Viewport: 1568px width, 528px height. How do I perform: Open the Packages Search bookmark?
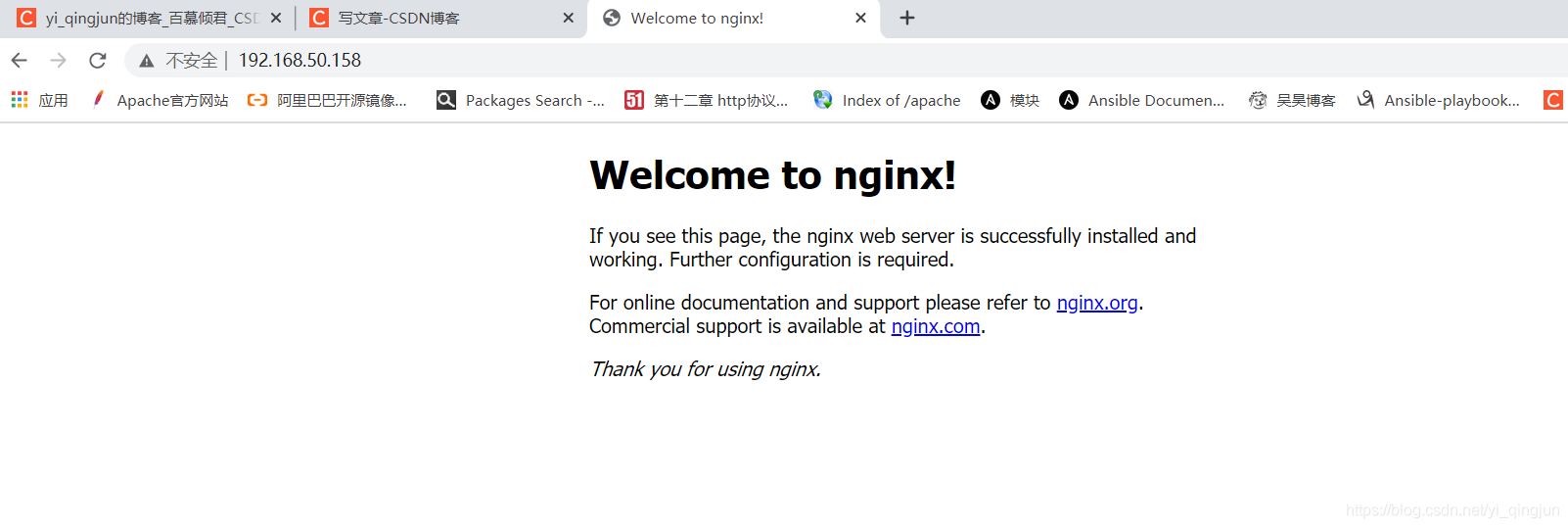pos(521,100)
